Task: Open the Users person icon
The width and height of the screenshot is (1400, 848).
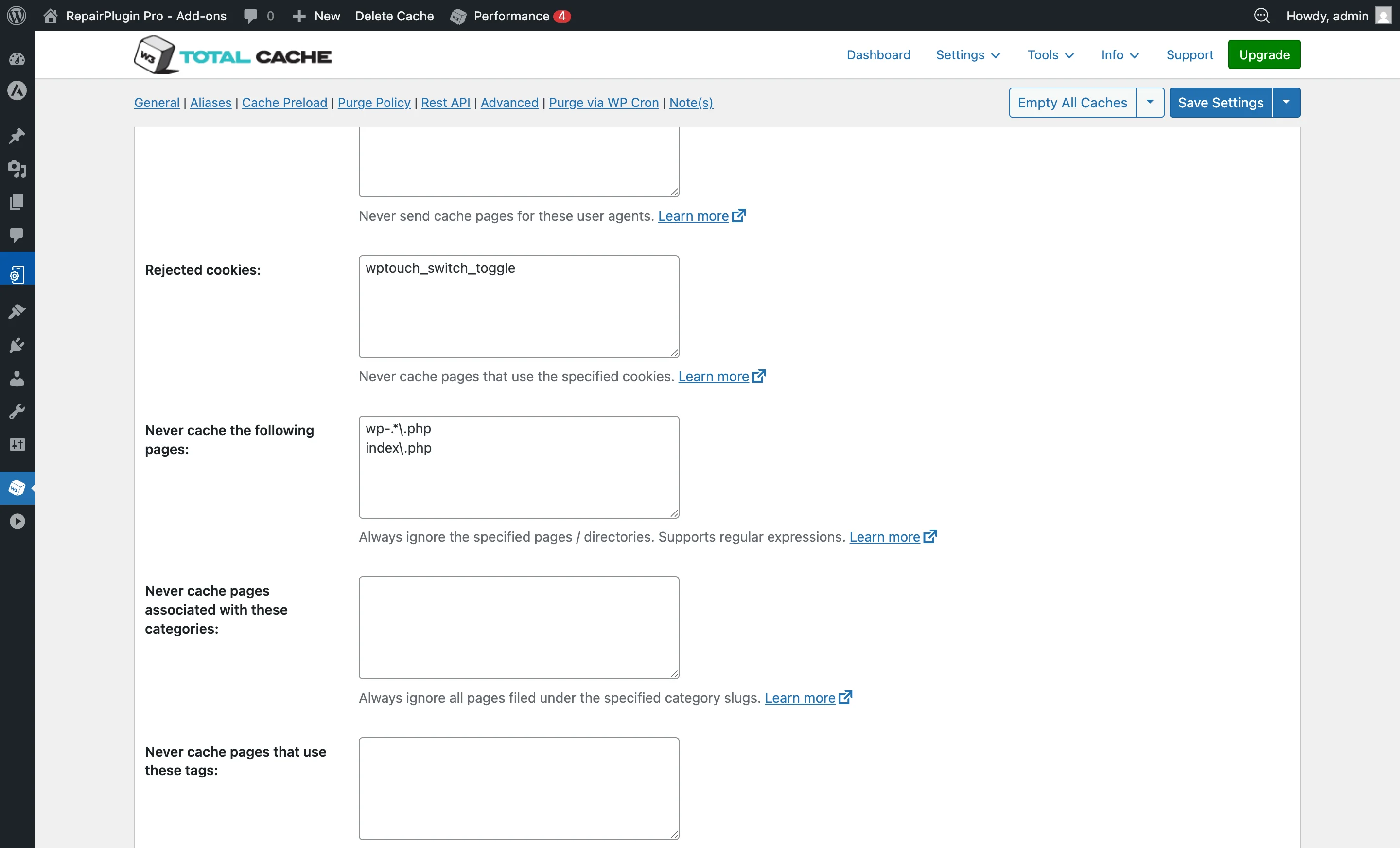Action: coord(17,378)
